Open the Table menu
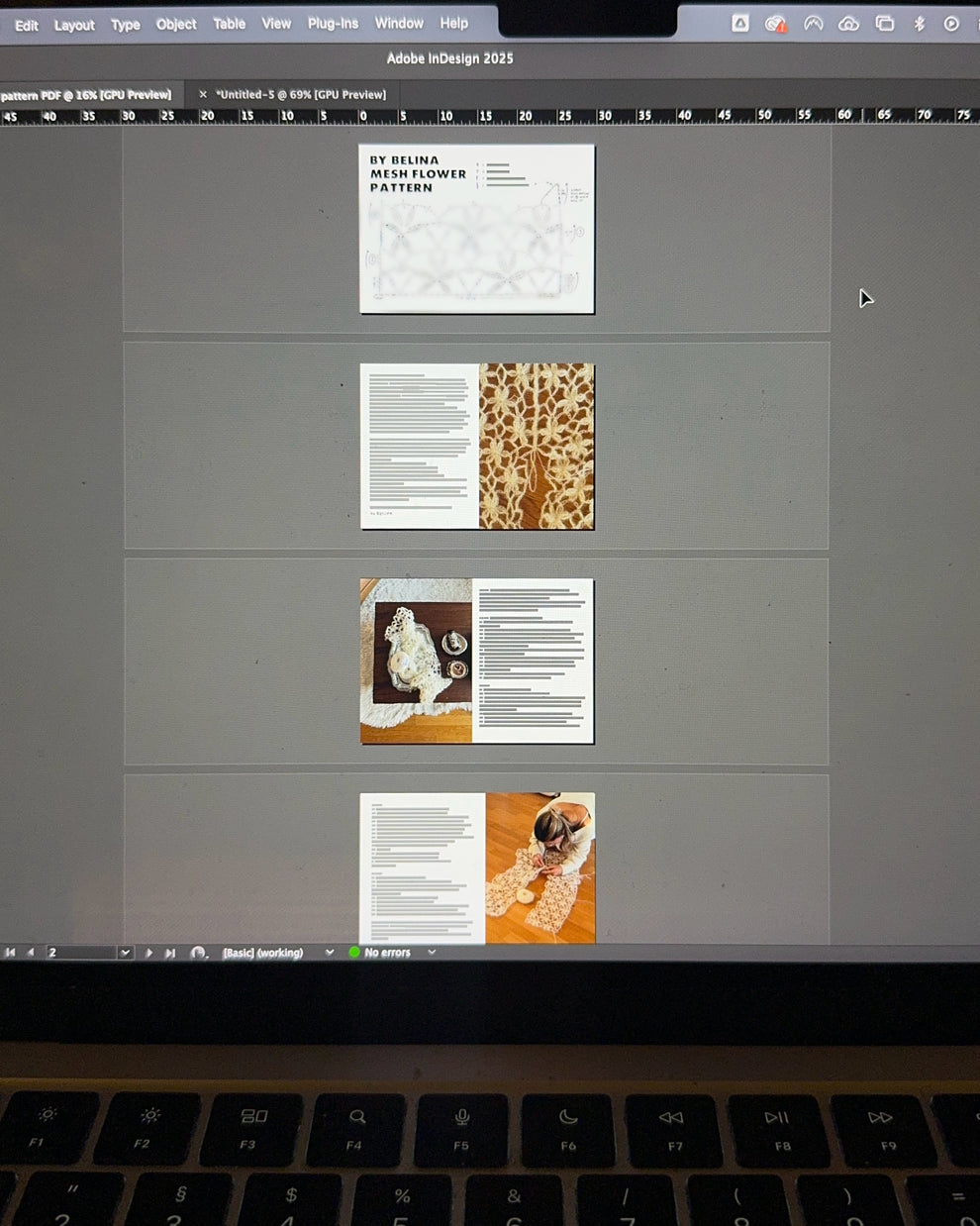Viewport: 980px width, 1226px height. click(x=229, y=24)
